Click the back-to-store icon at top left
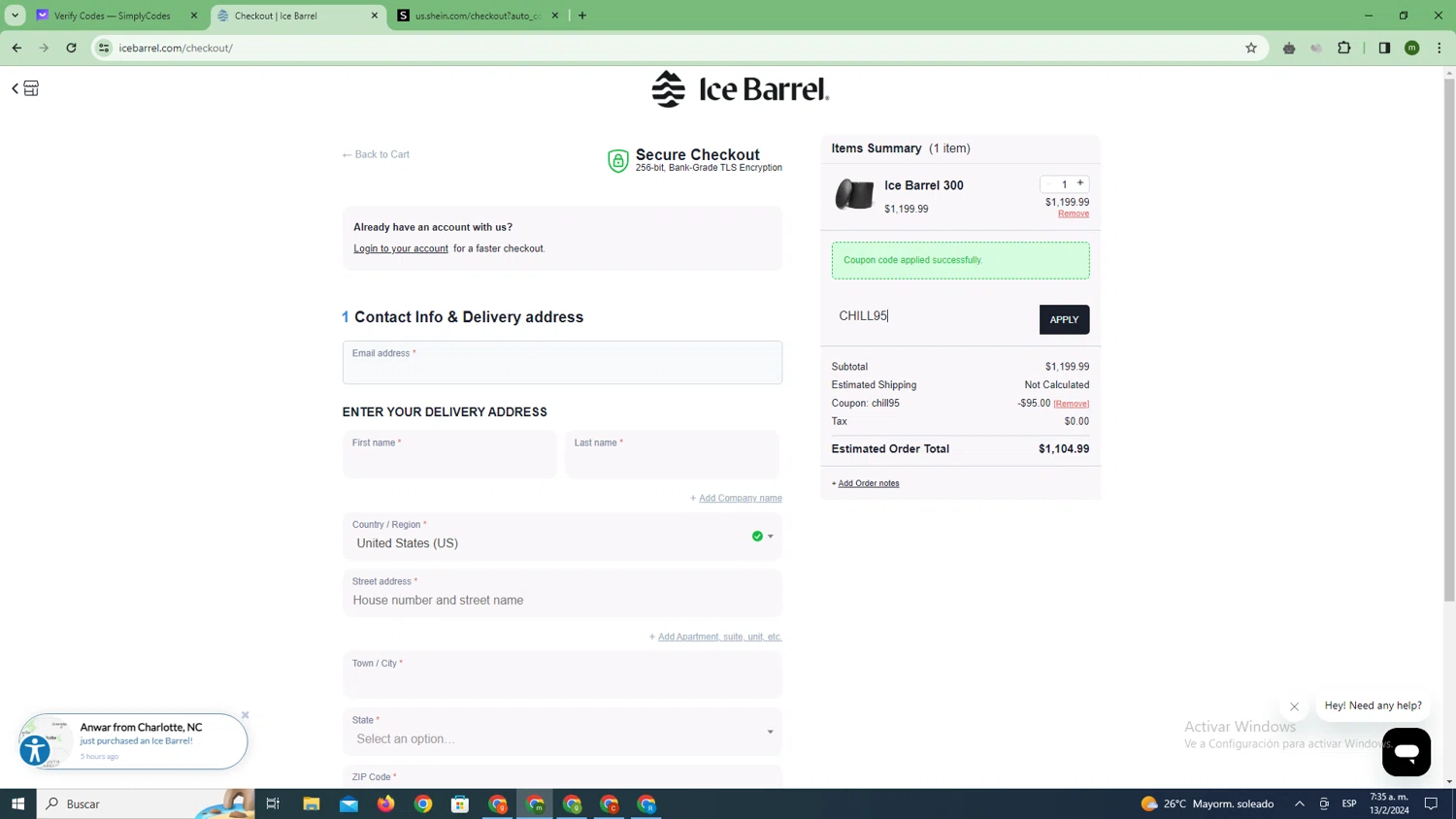Viewport: 1456px width, 819px height. [x=25, y=88]
